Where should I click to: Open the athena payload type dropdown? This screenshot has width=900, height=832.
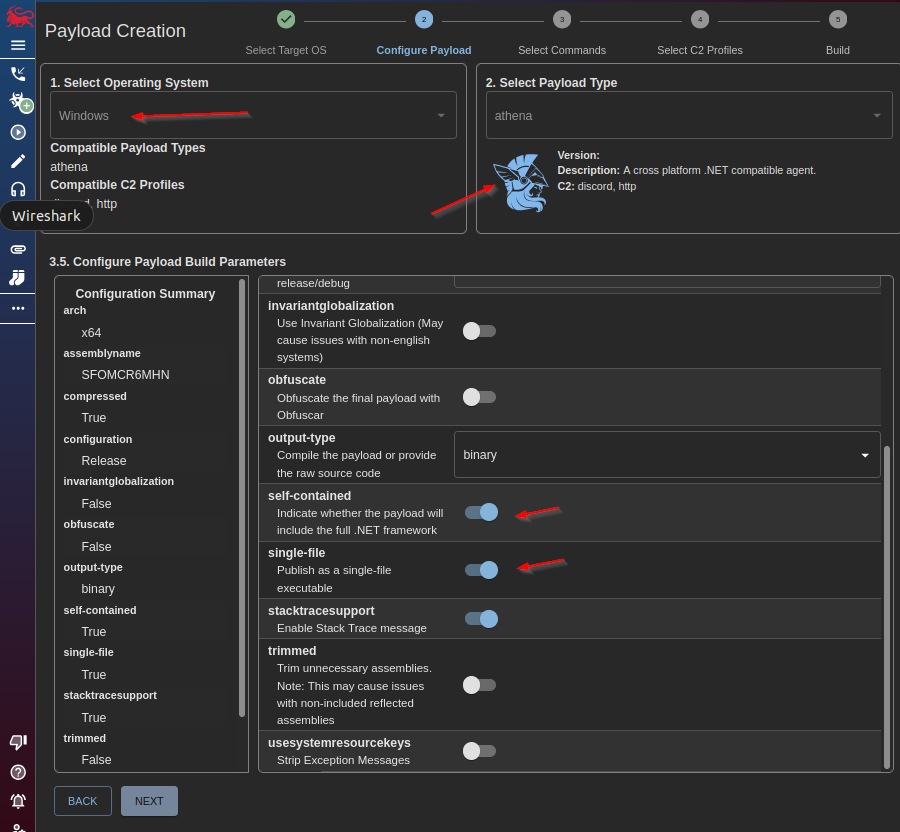point(689,115)
